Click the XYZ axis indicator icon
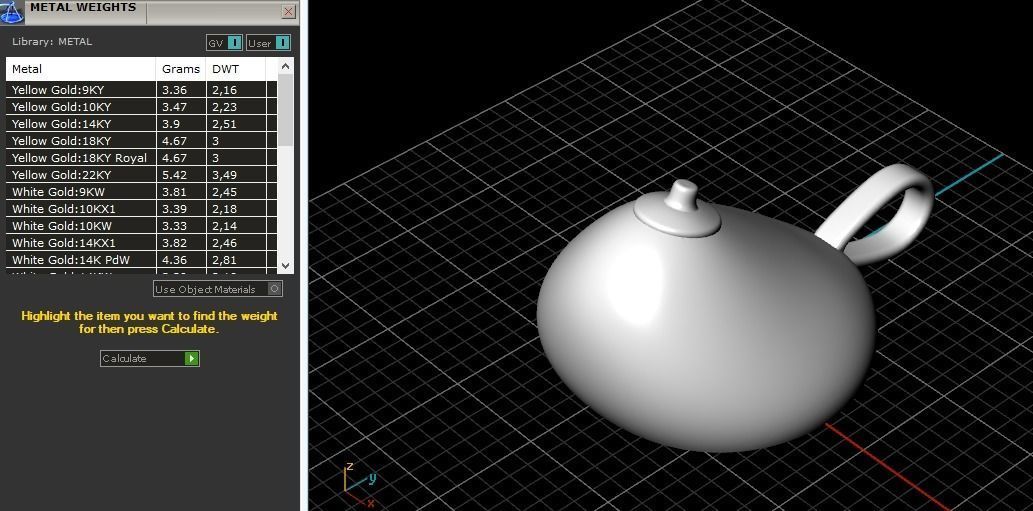This screenshot has width=1033, height=511. pos(361,484)
